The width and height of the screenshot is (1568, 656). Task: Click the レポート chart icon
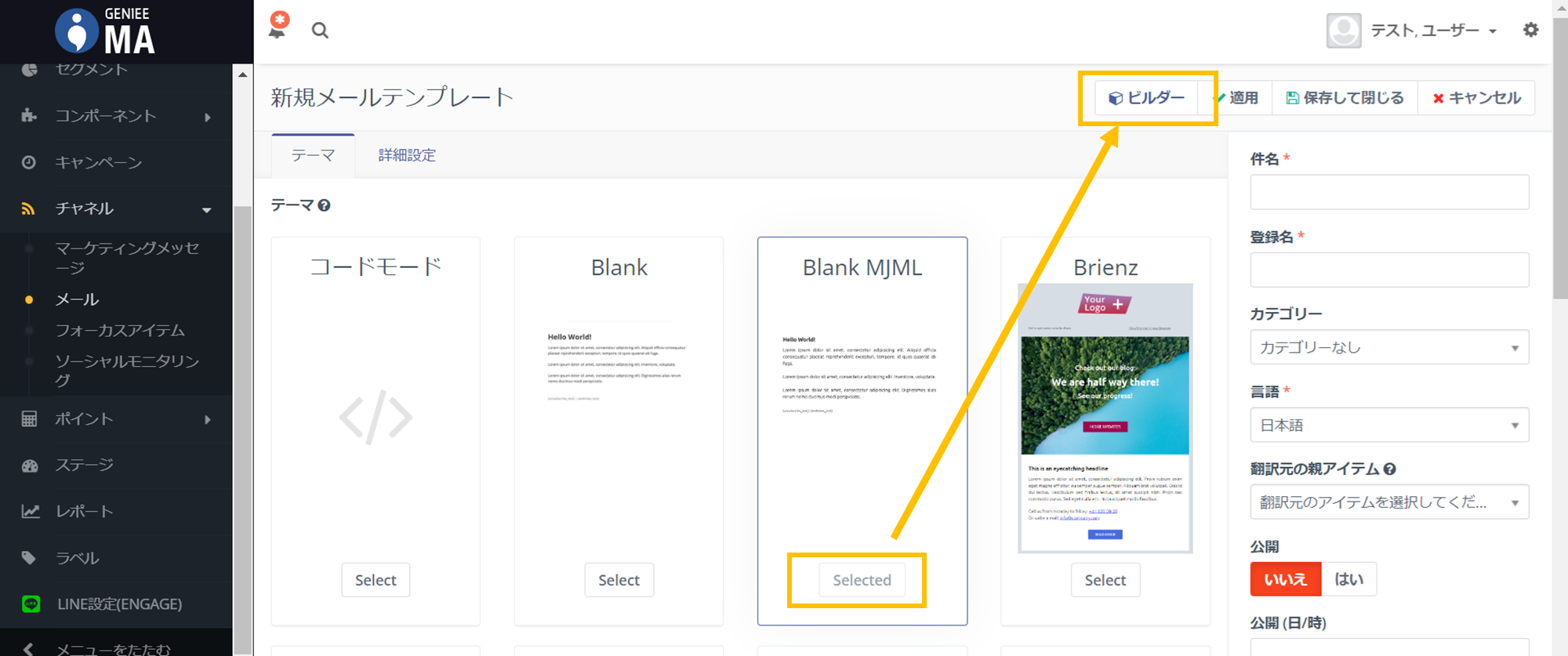(x=30, y=511)
